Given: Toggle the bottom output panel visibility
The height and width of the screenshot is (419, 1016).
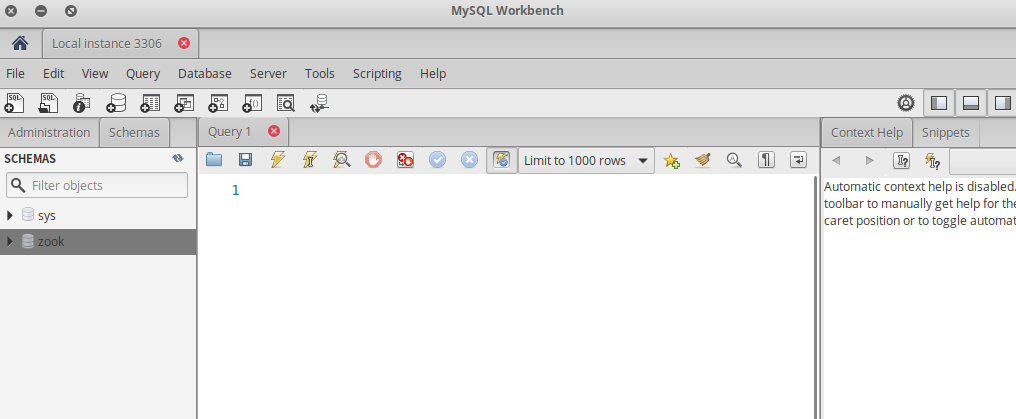Looking at the screenshot, I should (x=971, y=103).
